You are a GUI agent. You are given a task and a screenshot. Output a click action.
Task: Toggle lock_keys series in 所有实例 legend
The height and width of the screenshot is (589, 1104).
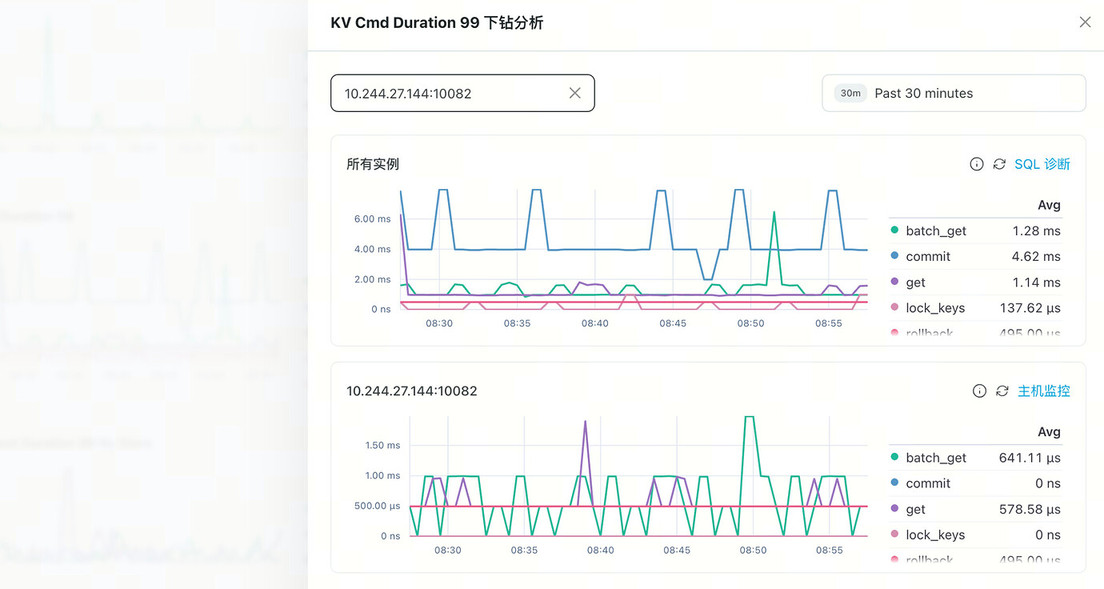[935, 309]
